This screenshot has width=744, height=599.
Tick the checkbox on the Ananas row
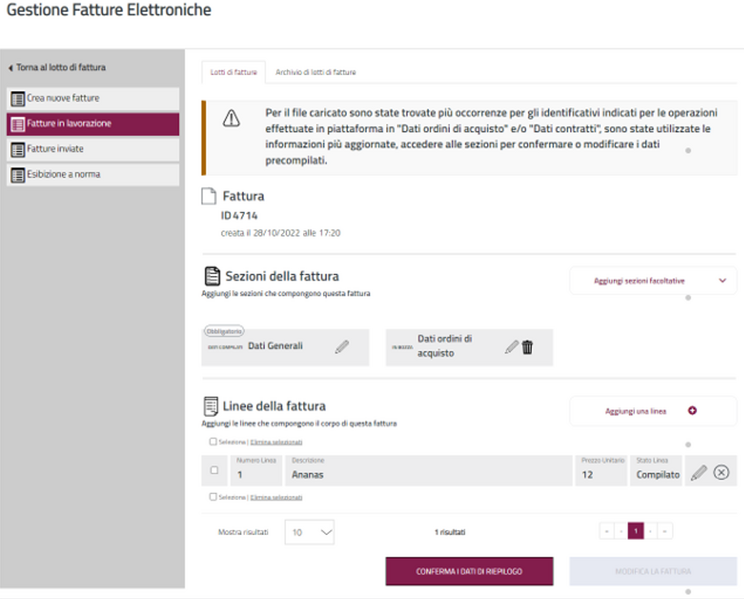[x=214, y=471]
